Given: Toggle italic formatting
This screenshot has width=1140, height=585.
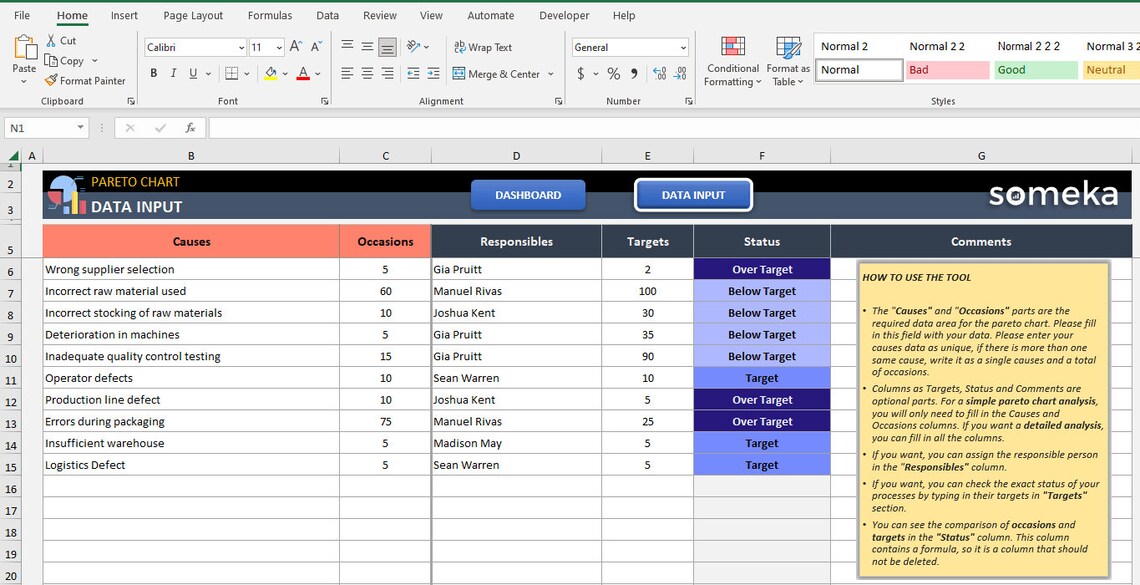Looking at the screenshot, I should [x=171, y=73].
